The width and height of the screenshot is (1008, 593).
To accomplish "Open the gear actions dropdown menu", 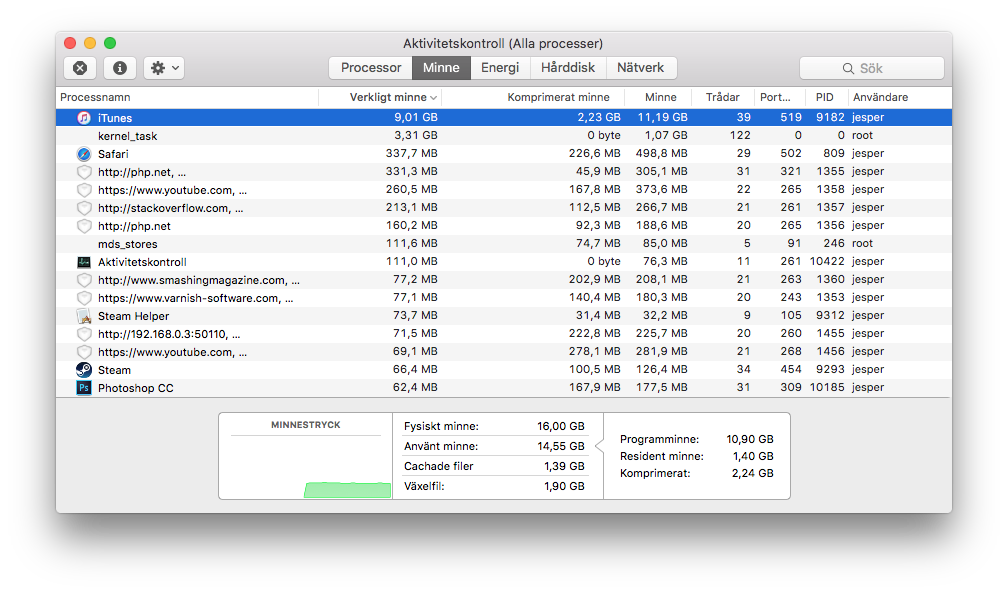I will [164, 68].
